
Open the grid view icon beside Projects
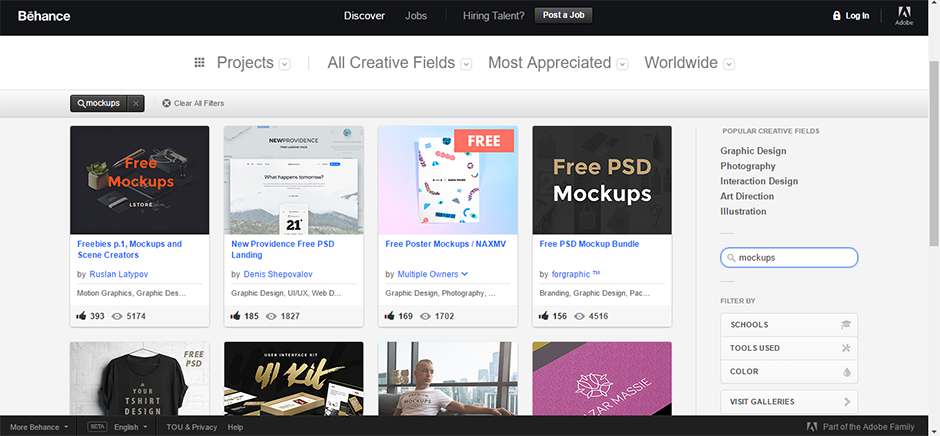[200, 62]
